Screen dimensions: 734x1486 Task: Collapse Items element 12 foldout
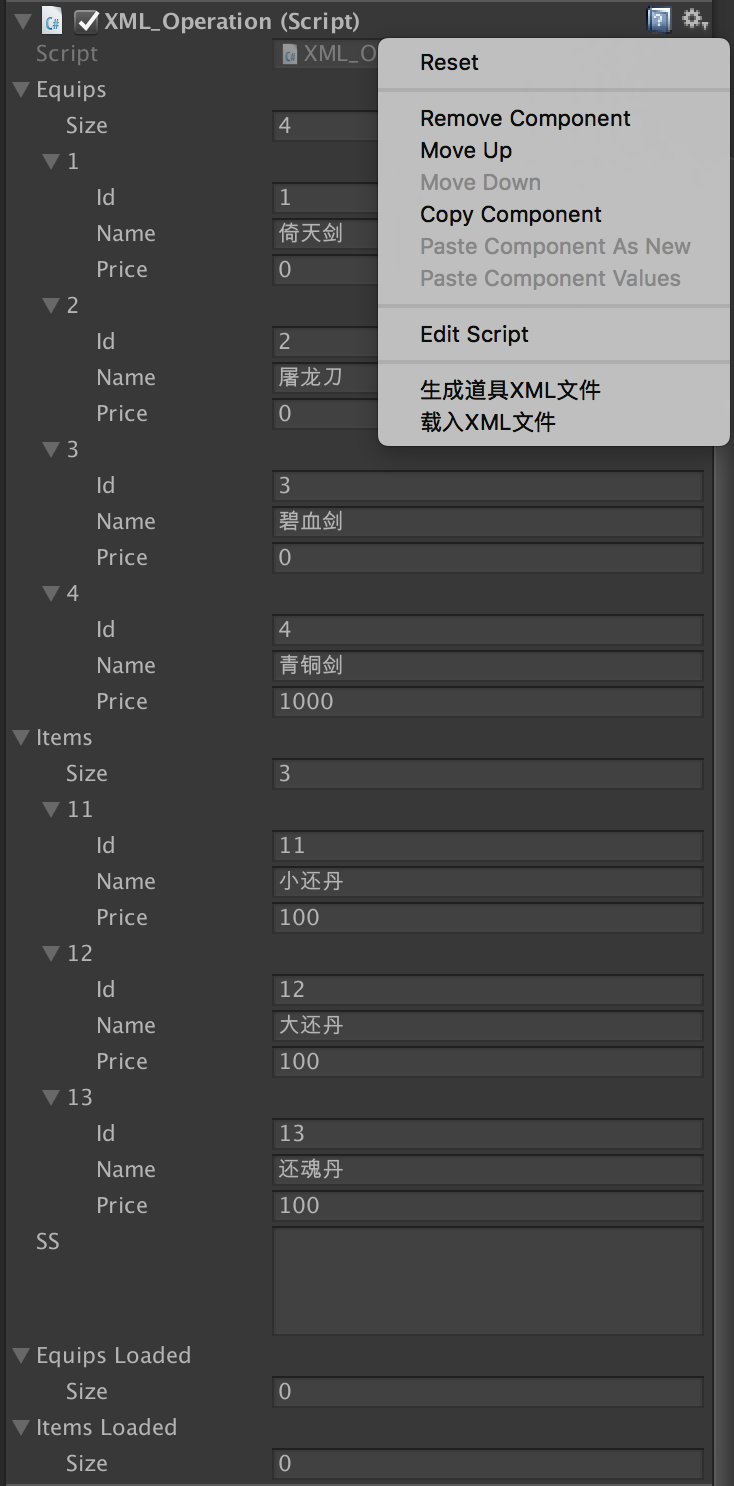coord(51,954)
